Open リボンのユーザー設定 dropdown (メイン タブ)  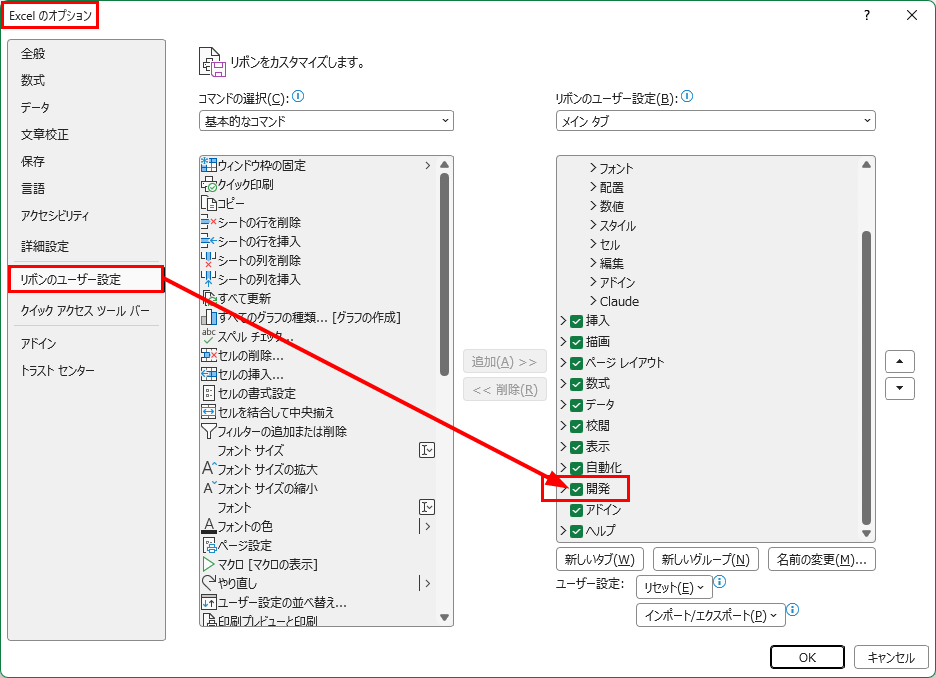coord(715,121)
